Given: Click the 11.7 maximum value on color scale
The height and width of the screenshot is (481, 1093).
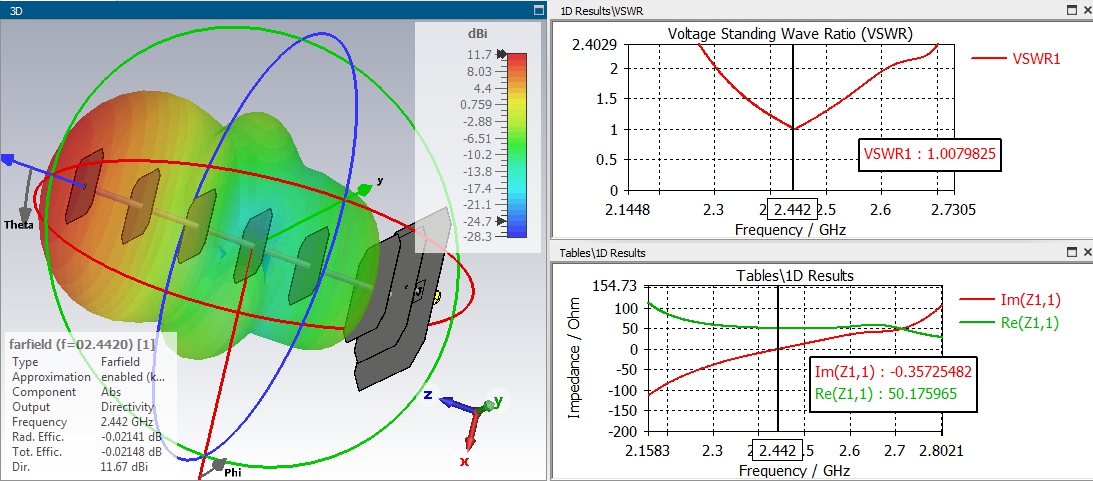Looking at the screenshot, I should pos(481,54).
